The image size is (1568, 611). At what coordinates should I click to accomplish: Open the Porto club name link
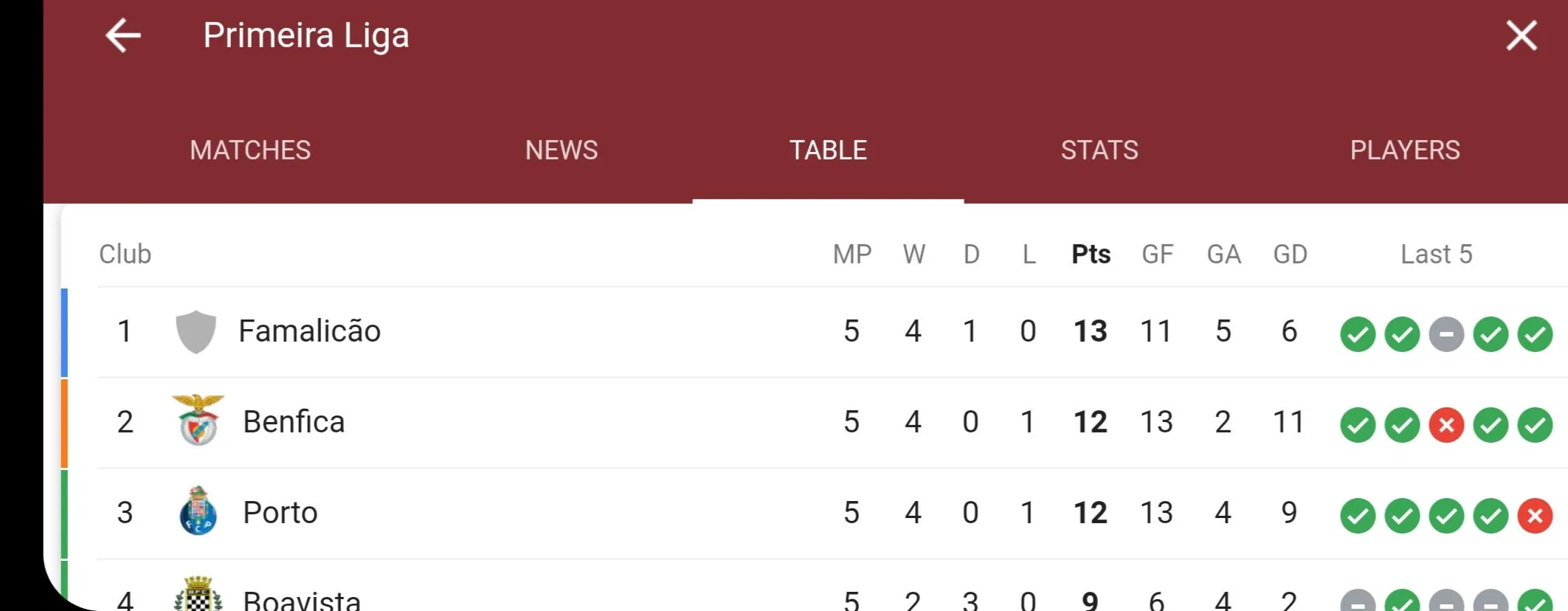[280, 513]
